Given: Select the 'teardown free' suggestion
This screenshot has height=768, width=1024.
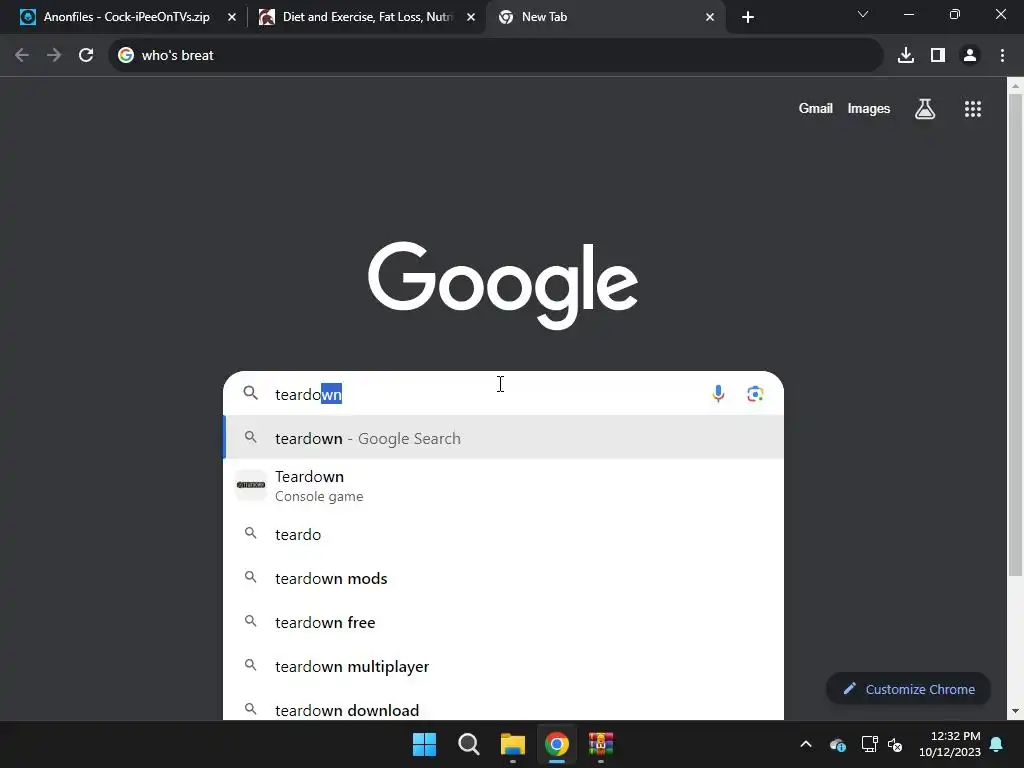Looking at the screenshot, I should click(x=503, y=622).
